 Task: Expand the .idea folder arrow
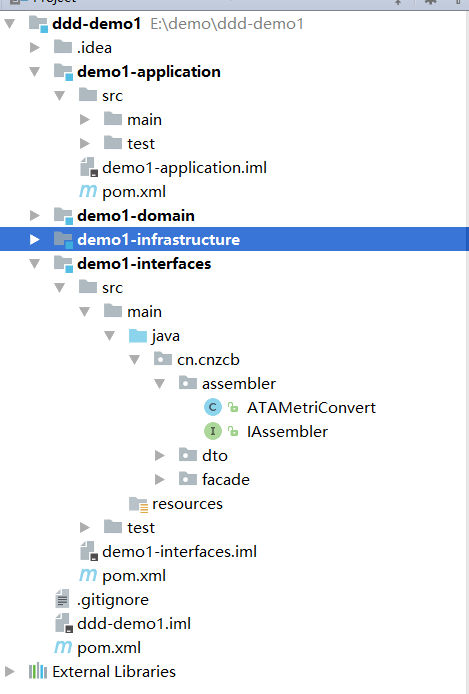point(35,47)
